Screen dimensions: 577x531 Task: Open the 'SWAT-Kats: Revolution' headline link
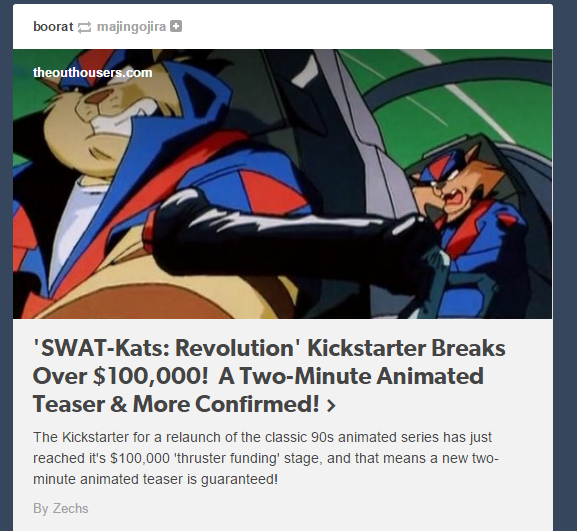pyautogui.click(x=269, y=376)
